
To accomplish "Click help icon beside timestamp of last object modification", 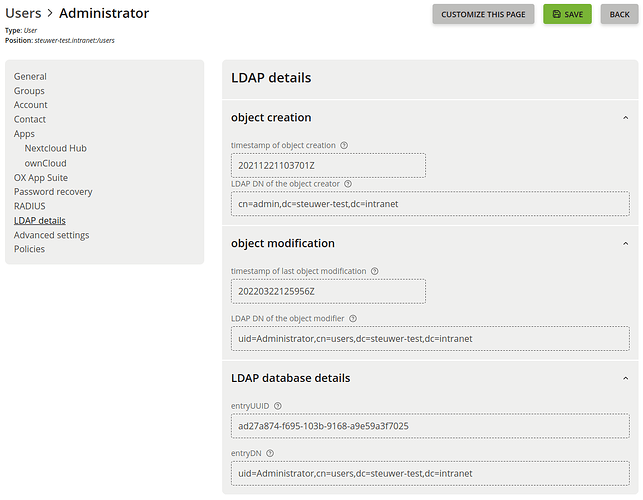I will click(x=375, y=271).
